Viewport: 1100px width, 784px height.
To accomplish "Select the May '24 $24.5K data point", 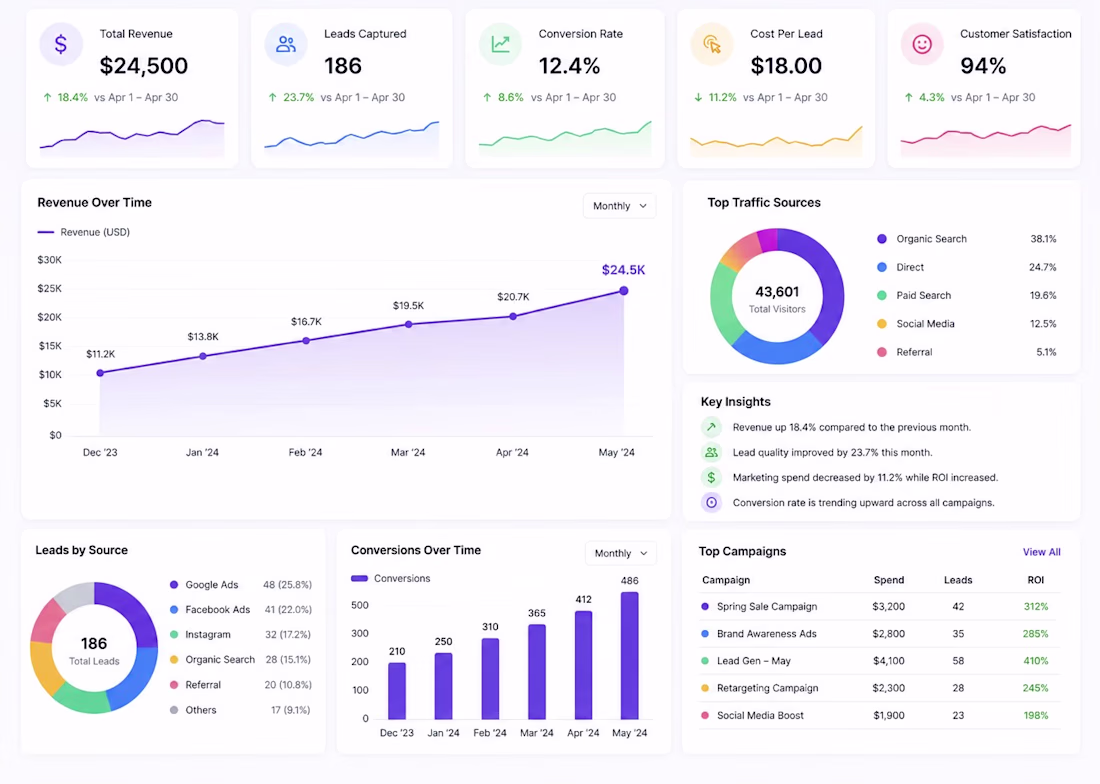I will (x=624, y=291).
